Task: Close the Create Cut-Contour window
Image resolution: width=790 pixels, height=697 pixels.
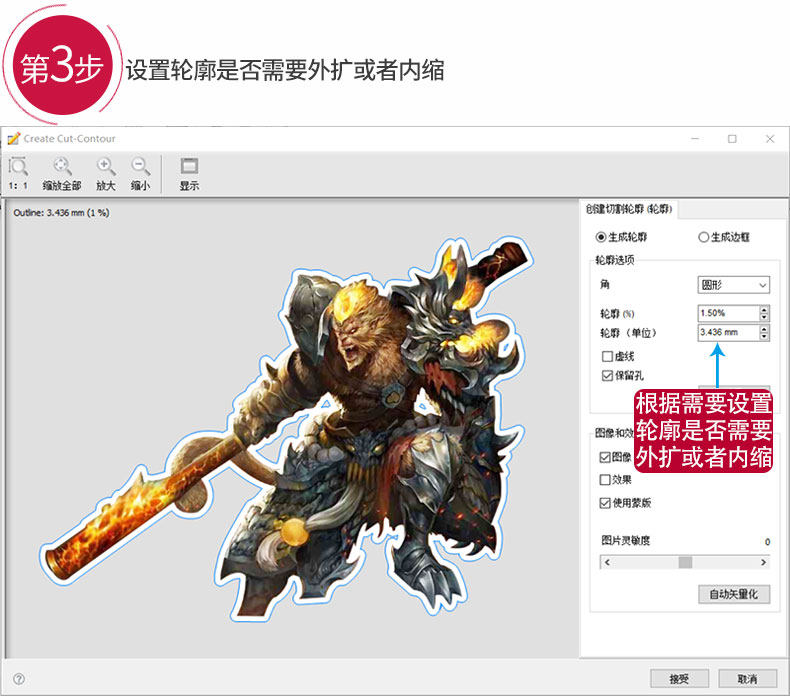Action: tap(770, 139)
